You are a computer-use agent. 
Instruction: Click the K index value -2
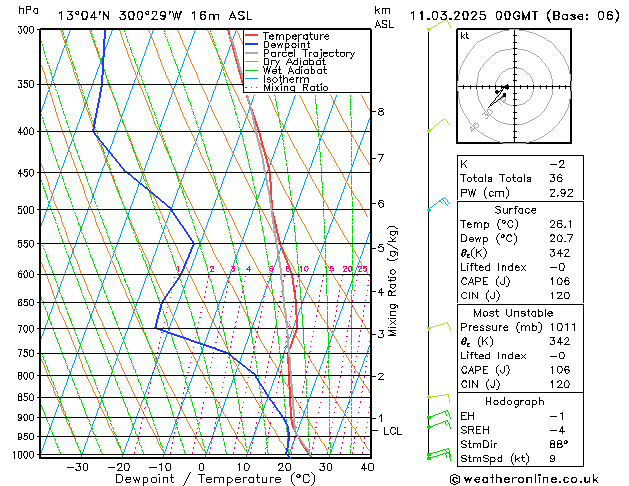558,164
